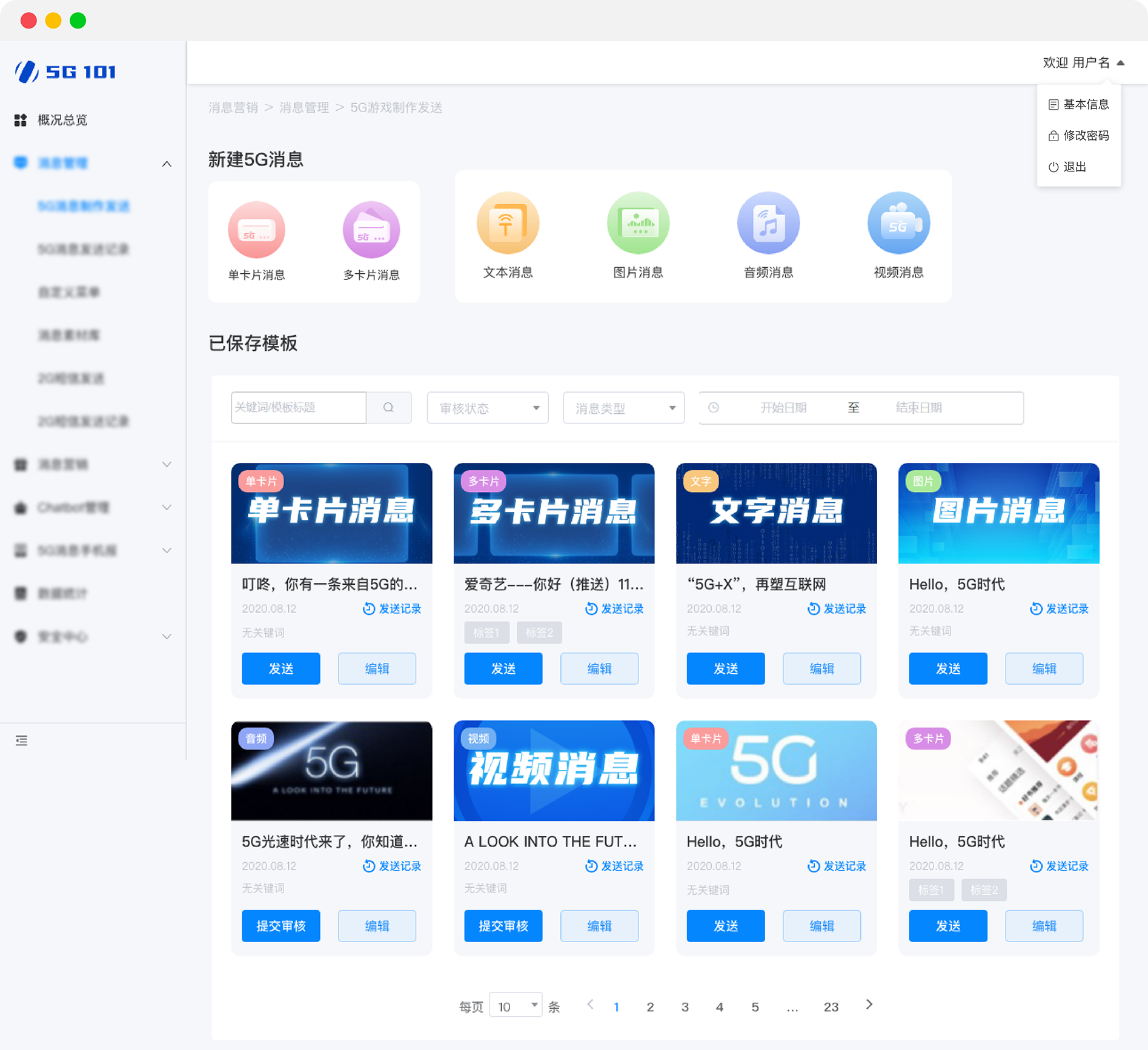1148x1050 pixels.
Task: Select 修改密码 from user menu
Action: click(1079, 136)
